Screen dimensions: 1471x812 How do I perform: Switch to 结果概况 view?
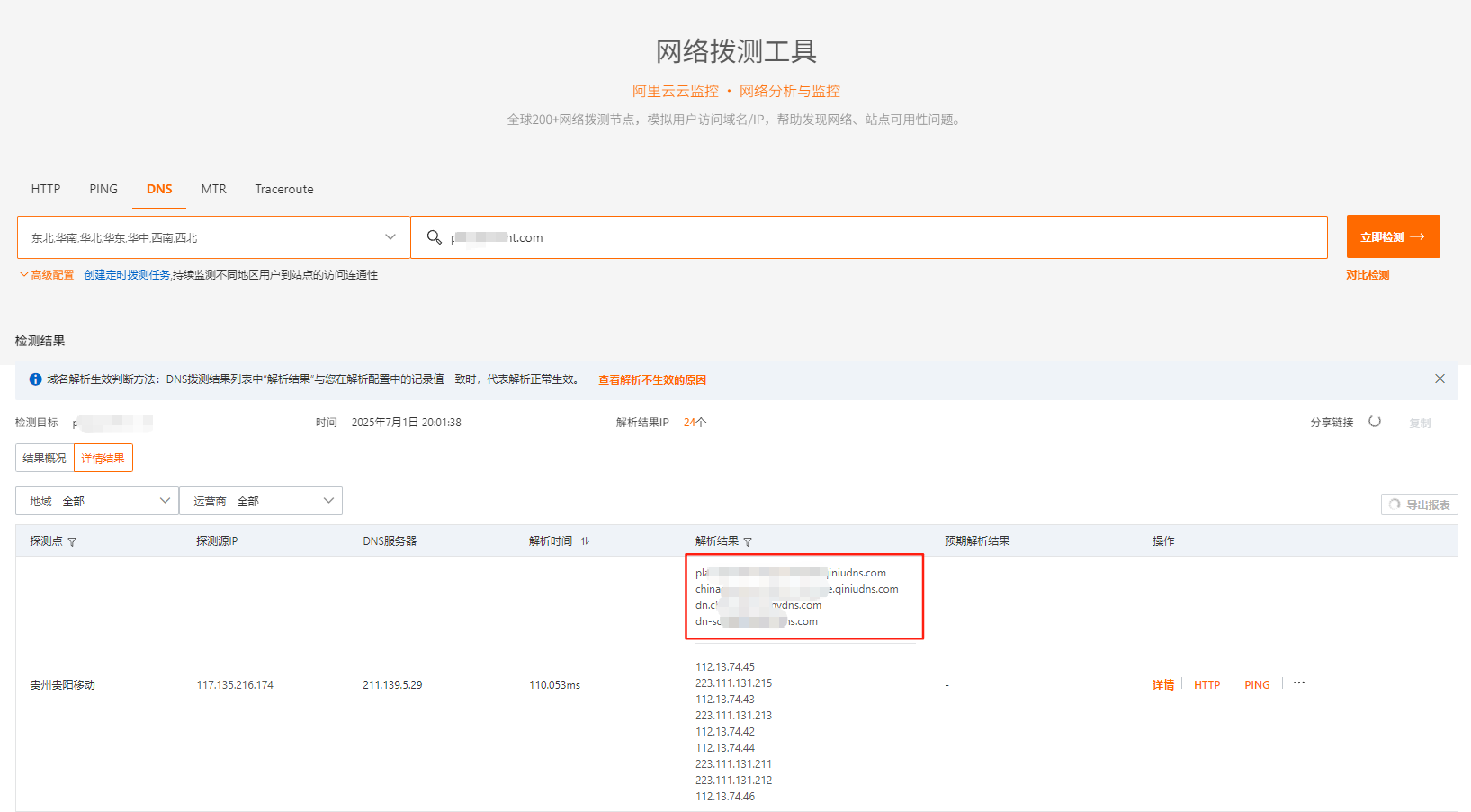[45, 458]
